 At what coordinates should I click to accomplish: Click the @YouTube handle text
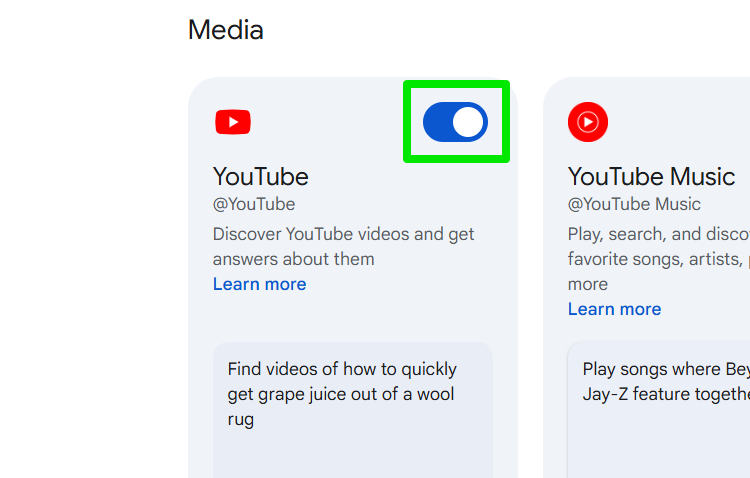pyautogui.click(x=254, y=204)
